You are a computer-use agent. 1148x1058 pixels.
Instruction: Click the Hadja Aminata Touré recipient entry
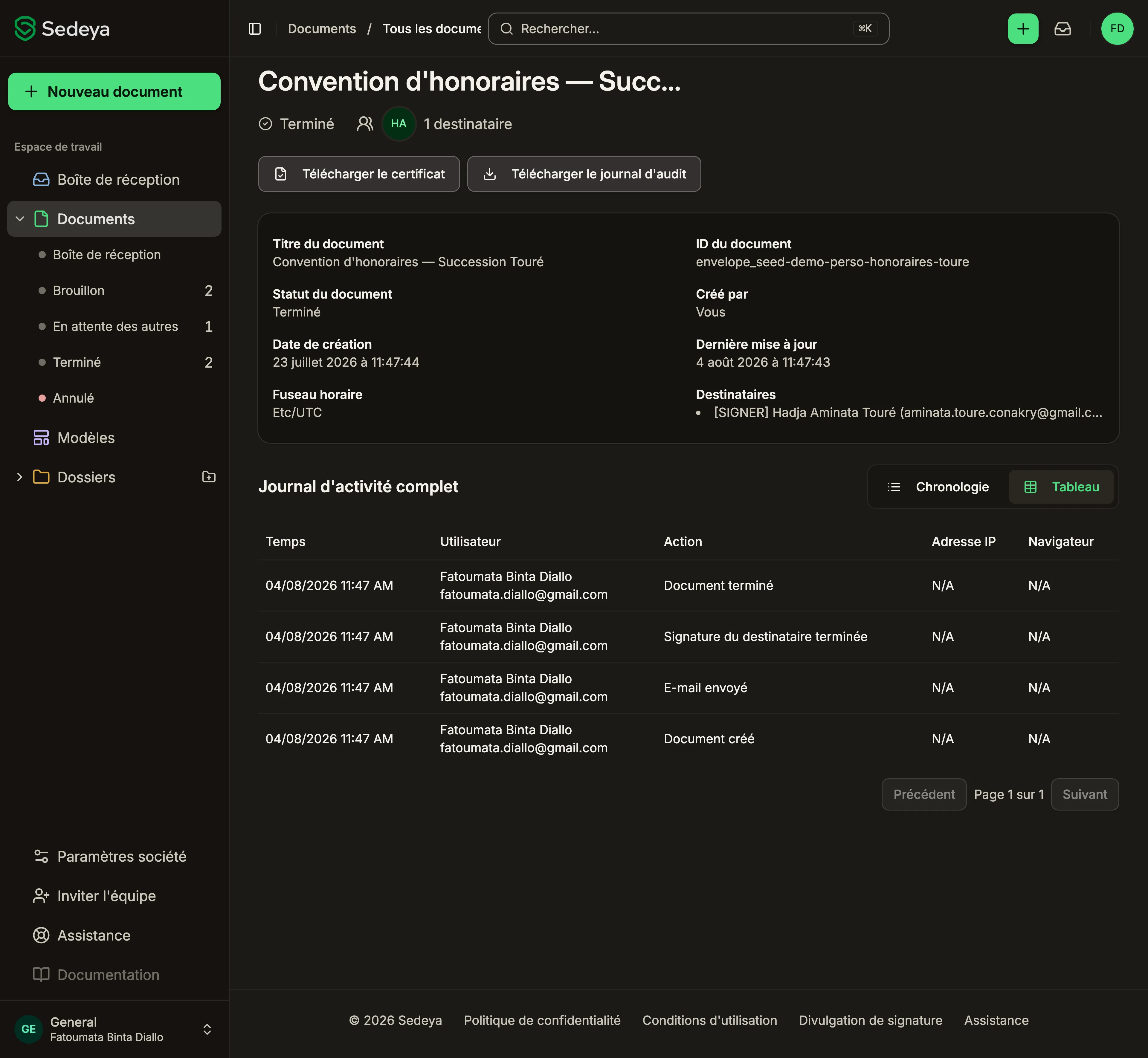coord(908,412)
